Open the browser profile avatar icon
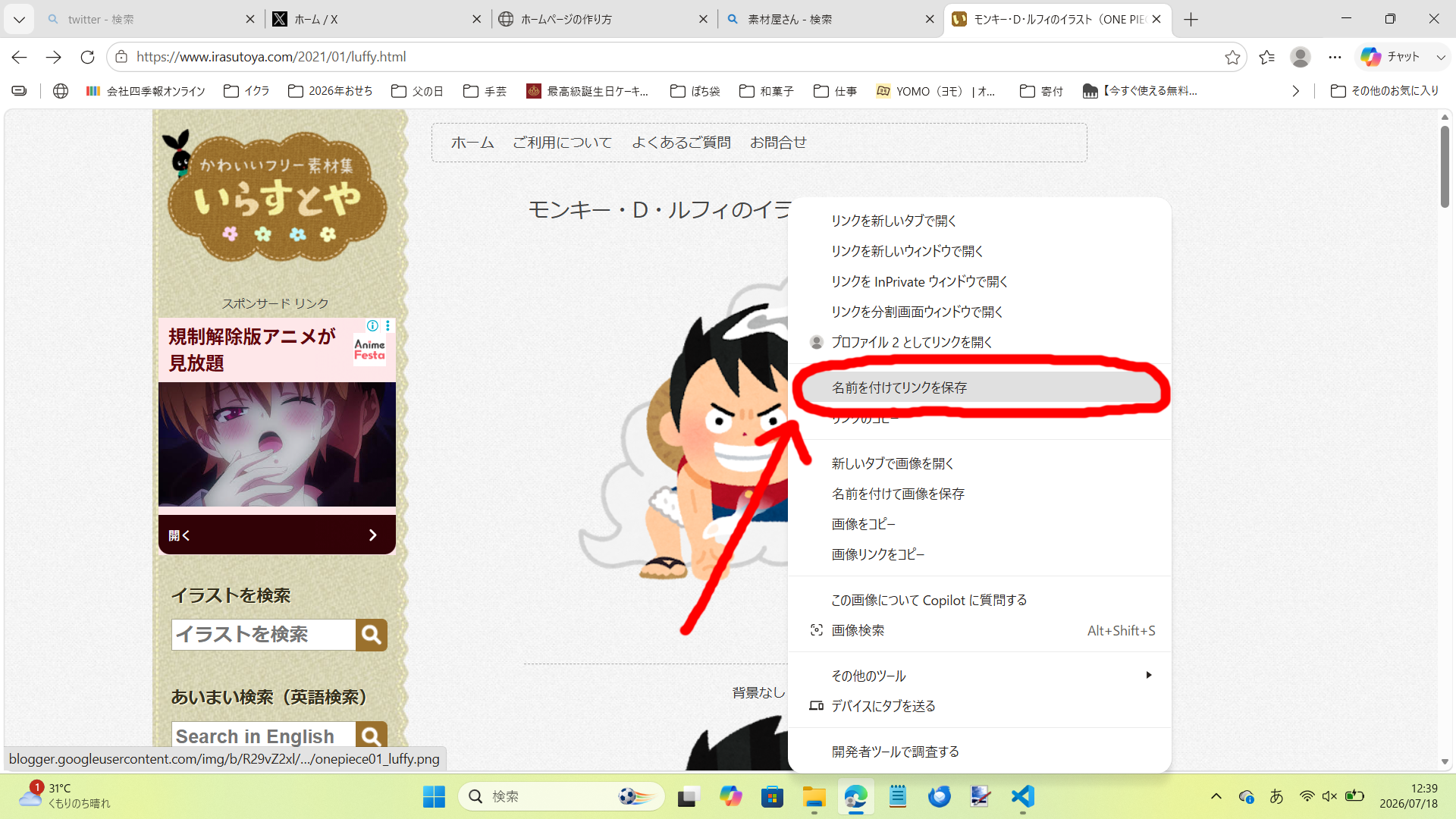The height and width of the screenshot is (819, 1456). (1301, 57)
